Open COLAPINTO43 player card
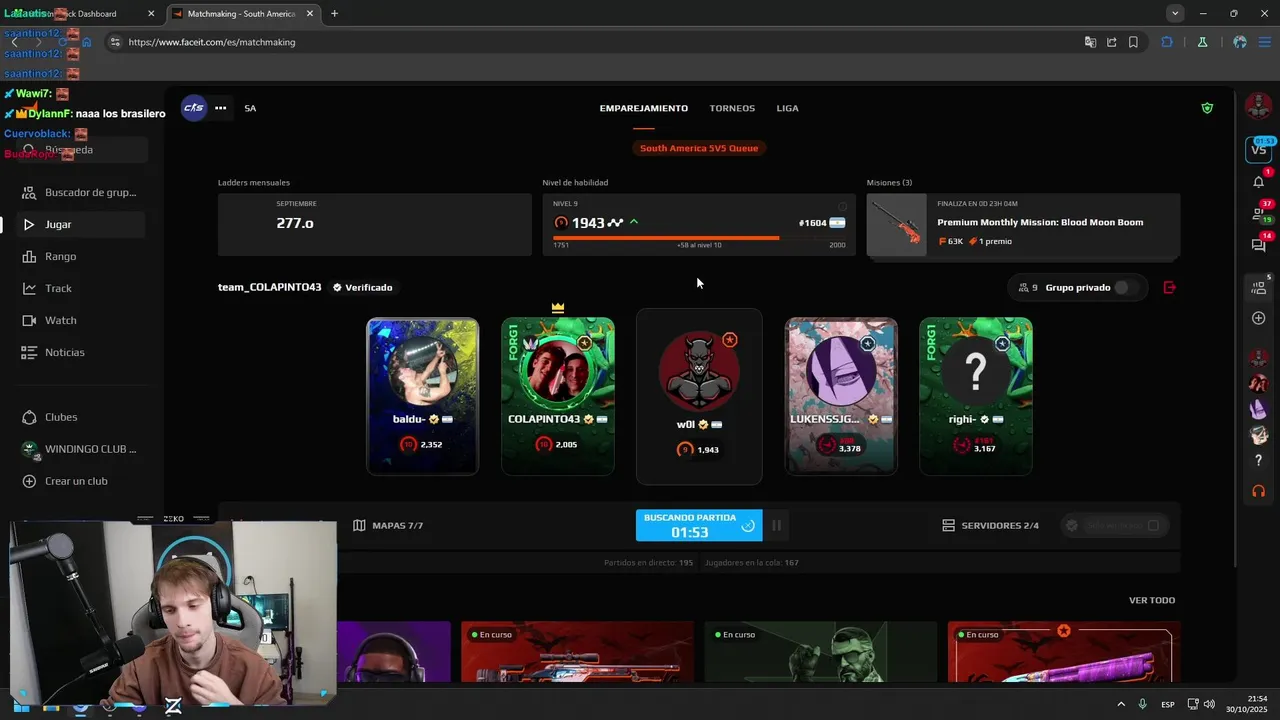The image size is (1280, 720). [x=558, y=396]
